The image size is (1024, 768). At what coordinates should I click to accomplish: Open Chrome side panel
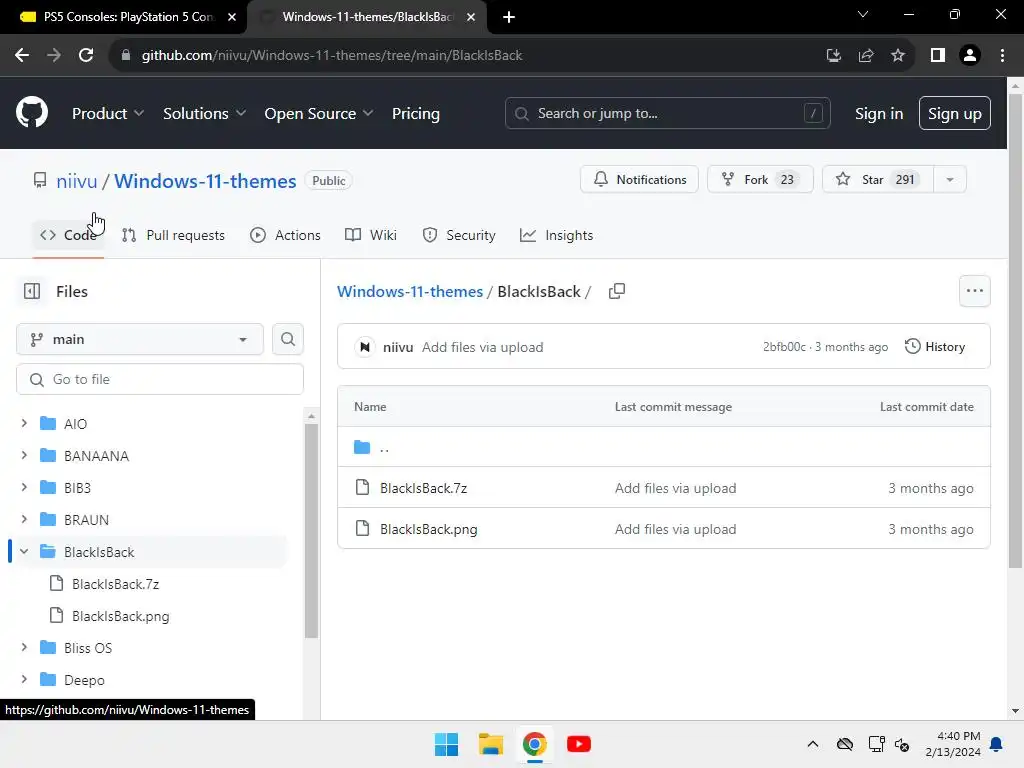point(938,56)
